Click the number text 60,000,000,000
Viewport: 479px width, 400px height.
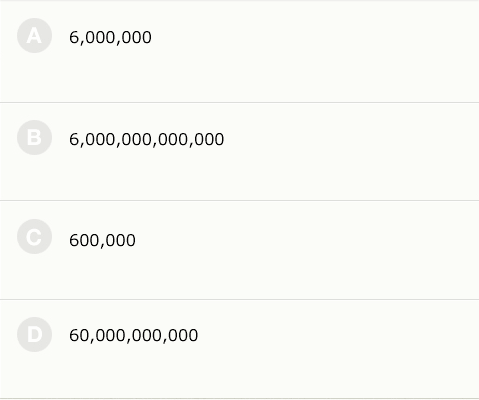click(134, 335)
